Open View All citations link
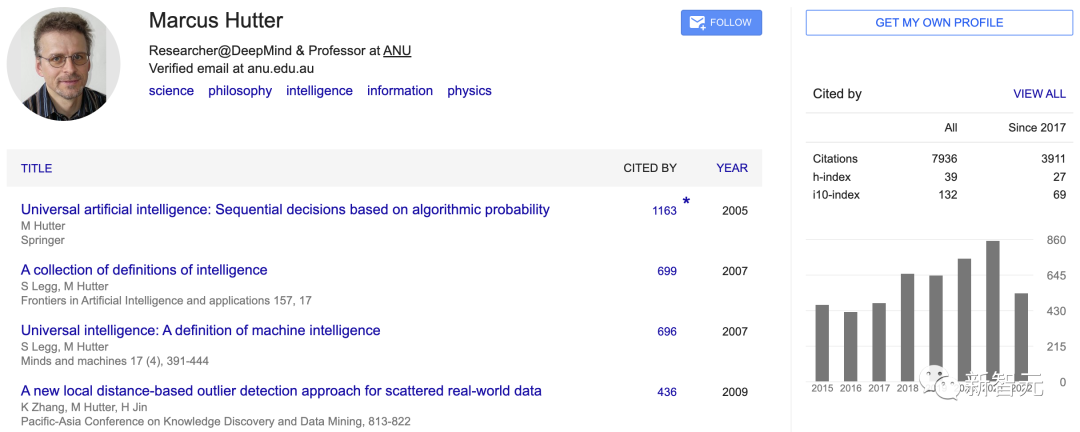Screen dimensions: 1080x432 pos(1039,94)
